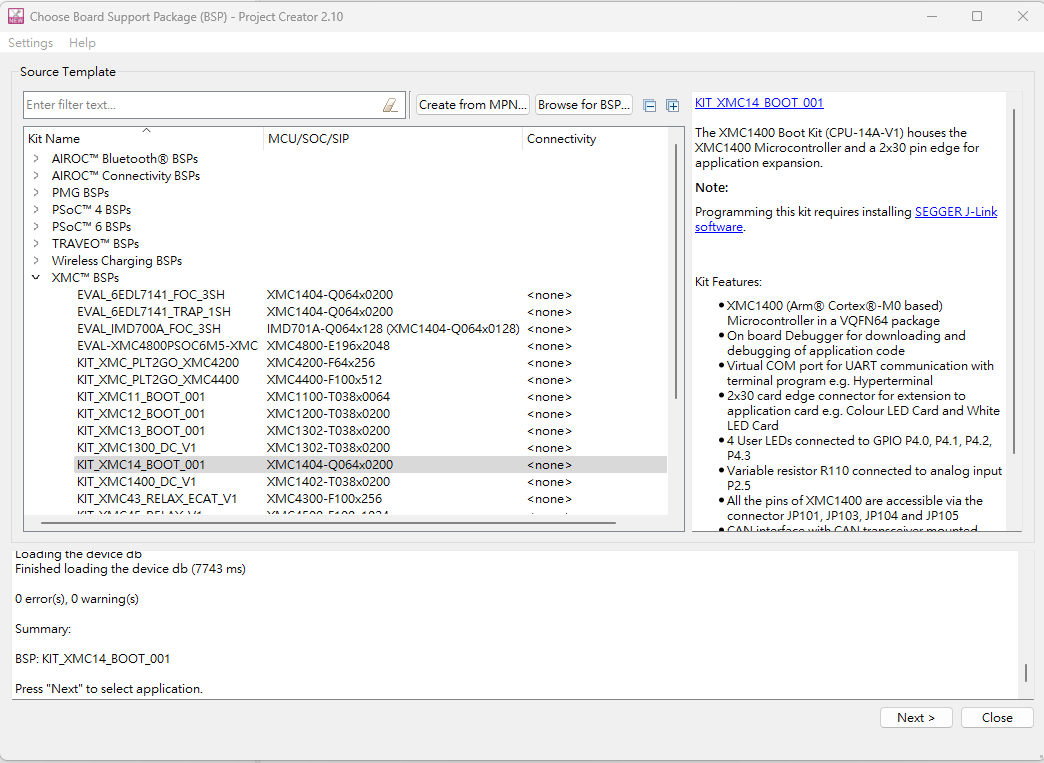The width and height of the screenshot is (1044, 763).
Task: Click the kit list horizontal scrollbar
Action: (x=328, y=521)
